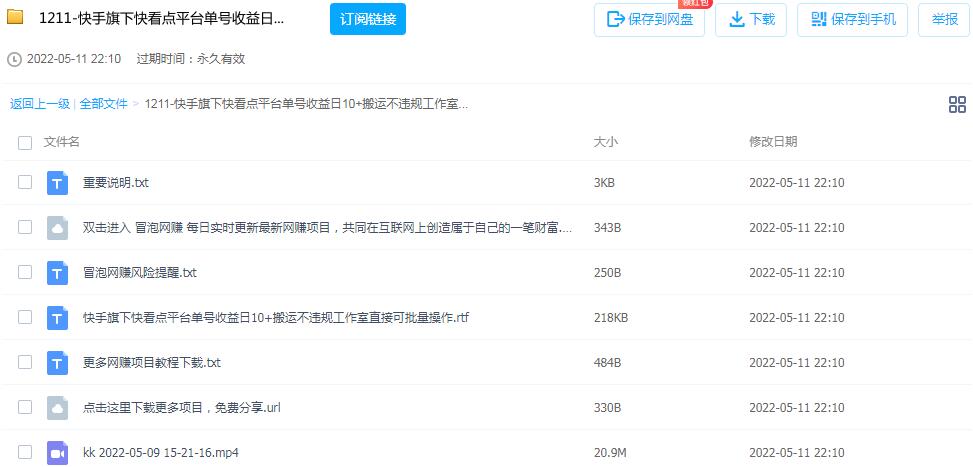Click the file icon for 冒泡网赚风险提醒.txt
Viewport: 973px width, 467px height.
pos(57,273)
